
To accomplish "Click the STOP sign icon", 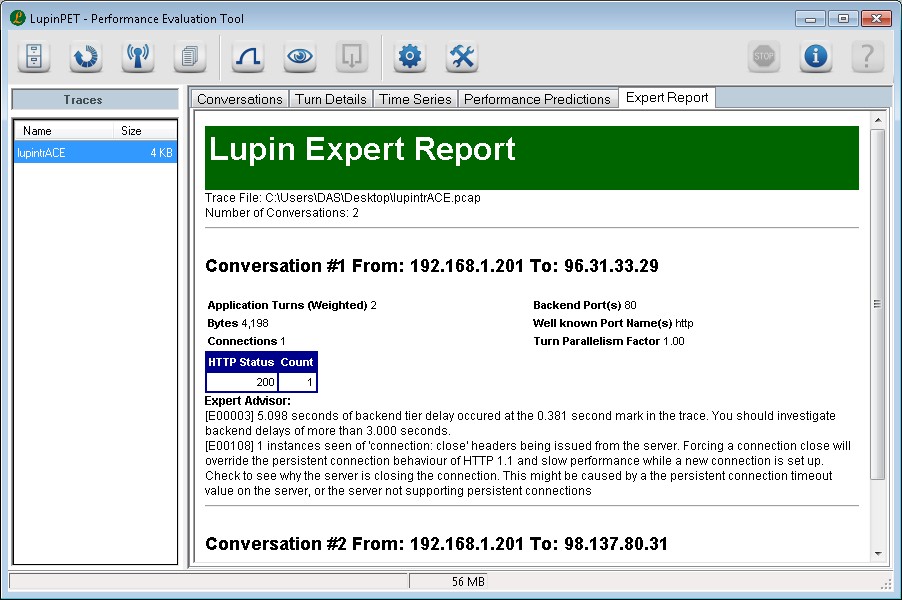I will pos(764,56).
